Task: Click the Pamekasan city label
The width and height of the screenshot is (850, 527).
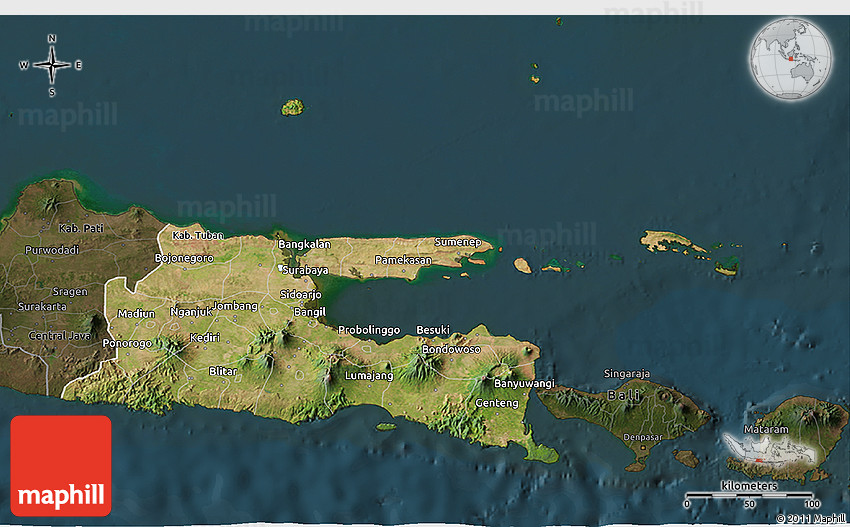Action: click(403, 260)
